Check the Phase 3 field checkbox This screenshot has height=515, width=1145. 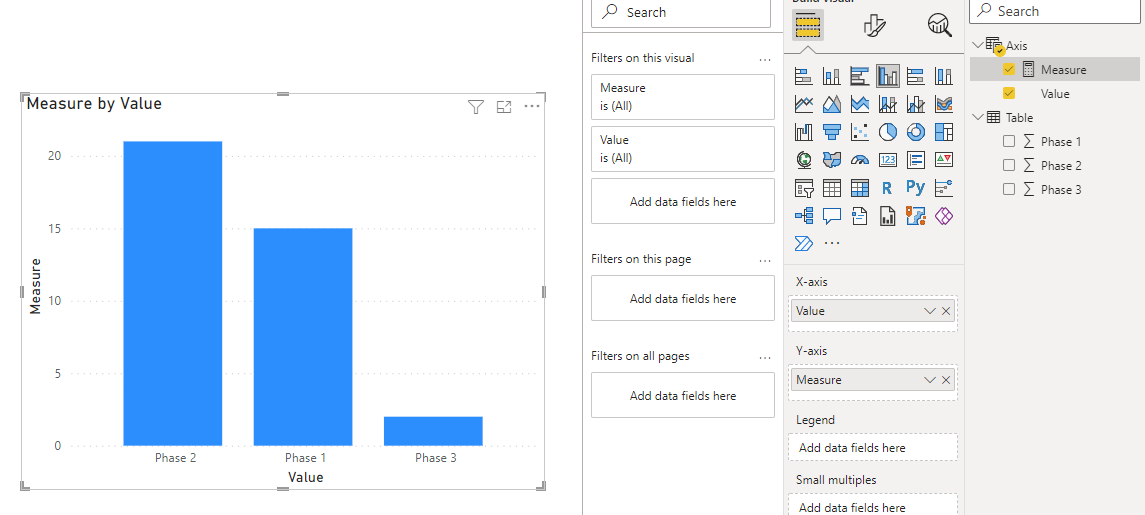click(x=1009, y=189)
